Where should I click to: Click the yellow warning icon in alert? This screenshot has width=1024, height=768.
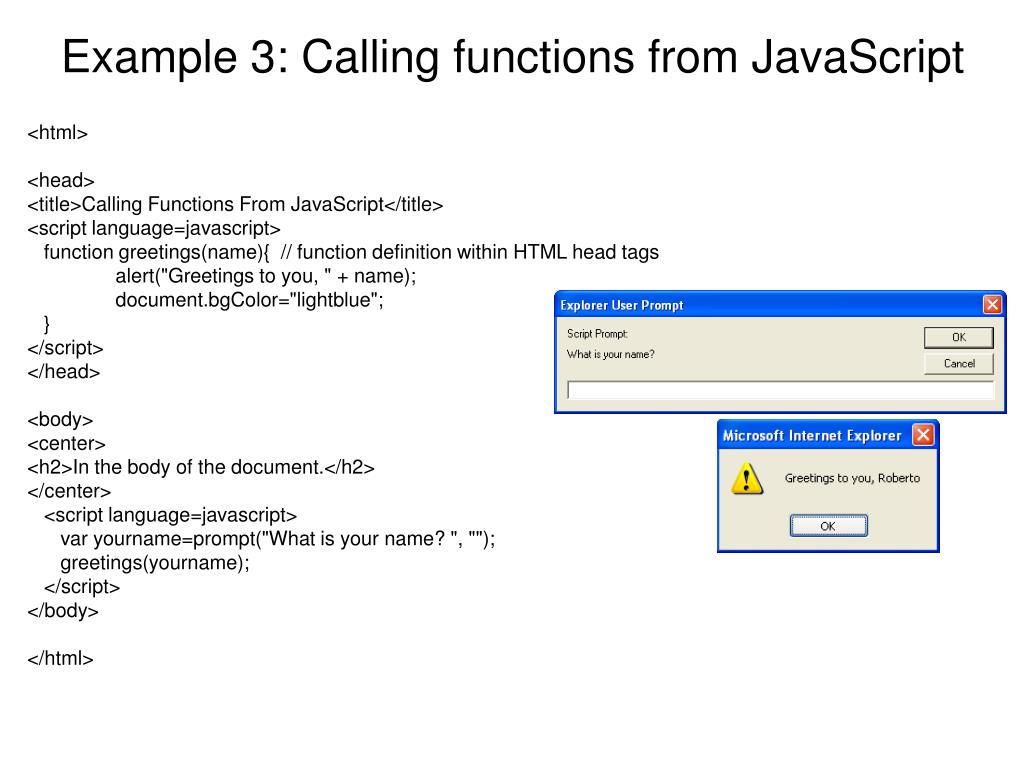[x=746, y=479]
